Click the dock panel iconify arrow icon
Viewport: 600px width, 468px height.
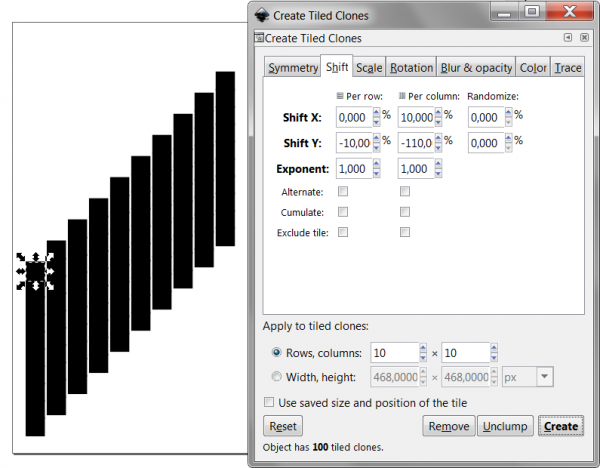[568, 38]
